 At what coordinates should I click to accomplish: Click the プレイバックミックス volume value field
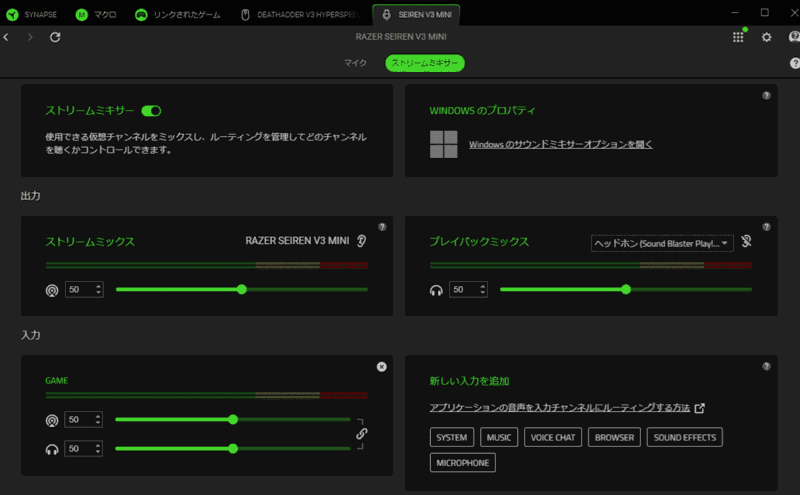463,289
